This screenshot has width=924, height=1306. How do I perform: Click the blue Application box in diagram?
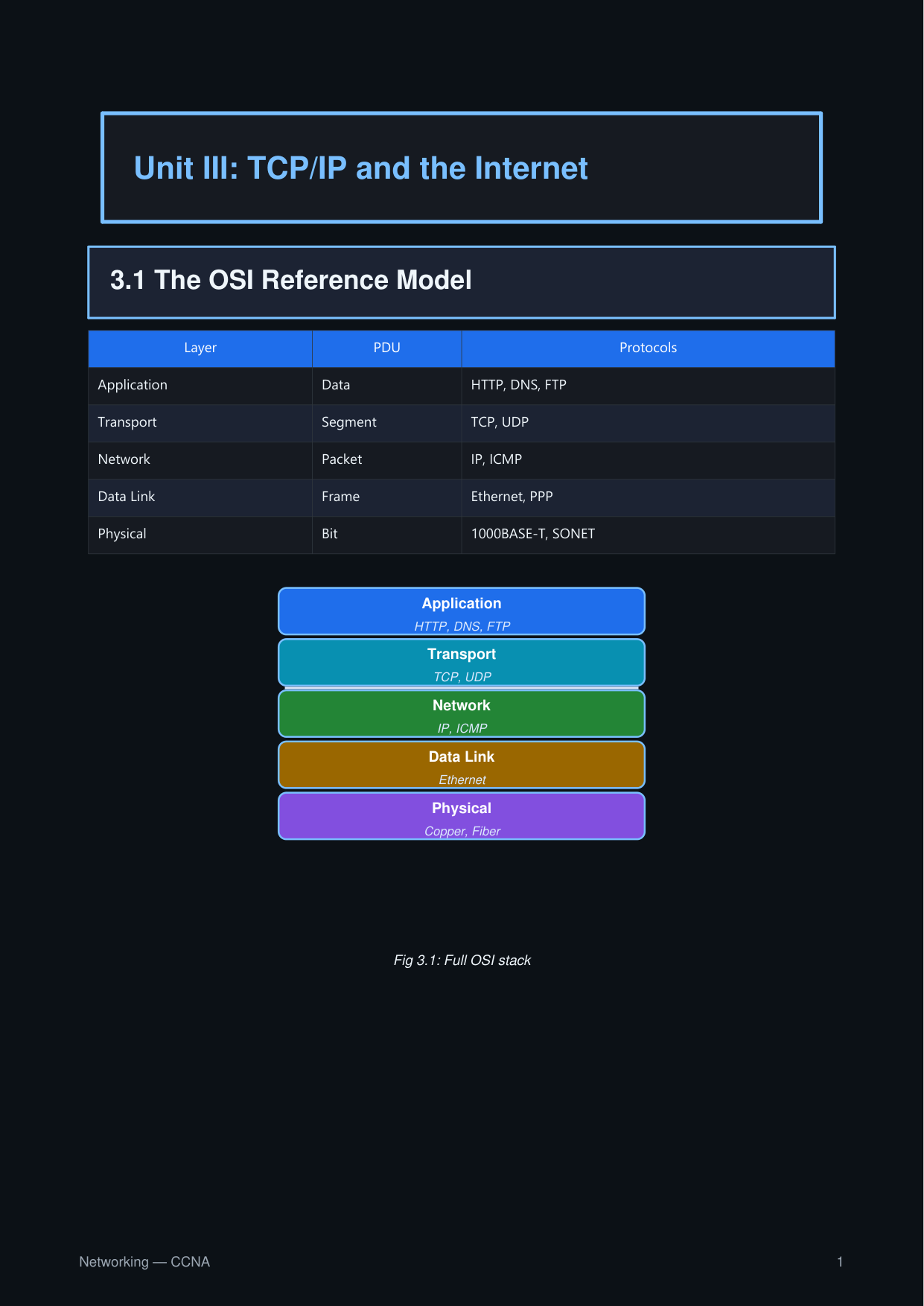(x=462, y=611)
